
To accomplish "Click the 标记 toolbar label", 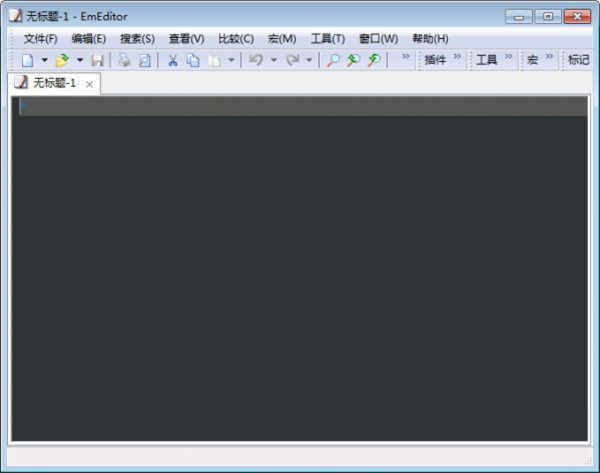I will [579, 60].
